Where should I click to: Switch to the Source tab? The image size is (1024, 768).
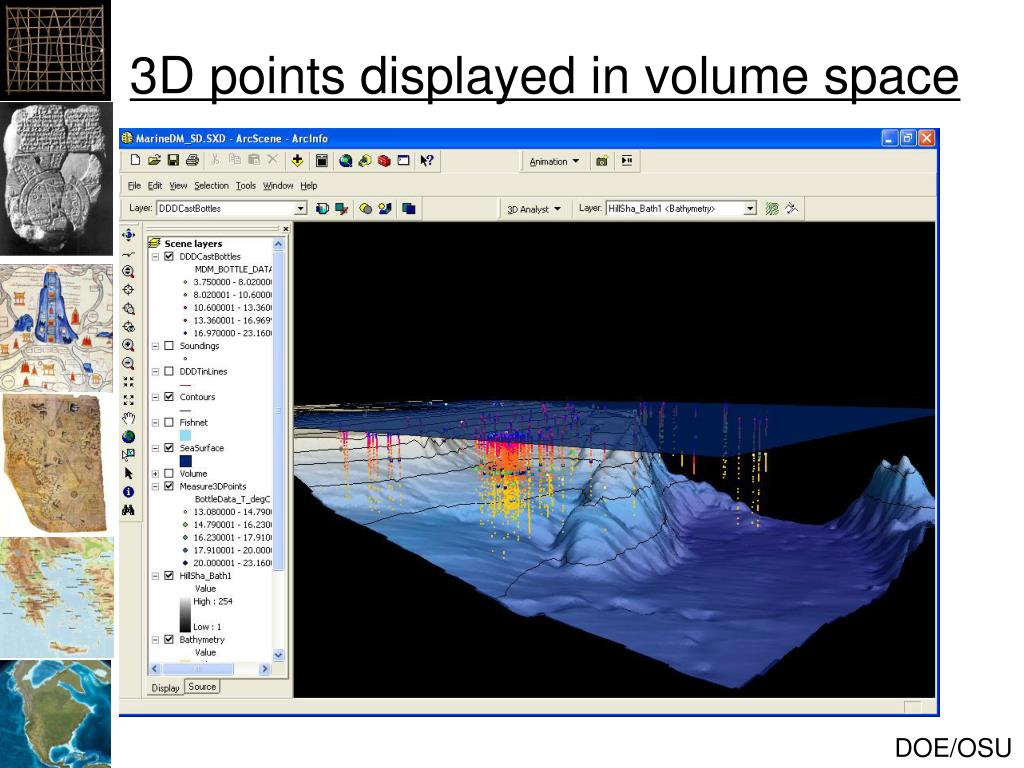pyautogui.click(x=202, y=687)
